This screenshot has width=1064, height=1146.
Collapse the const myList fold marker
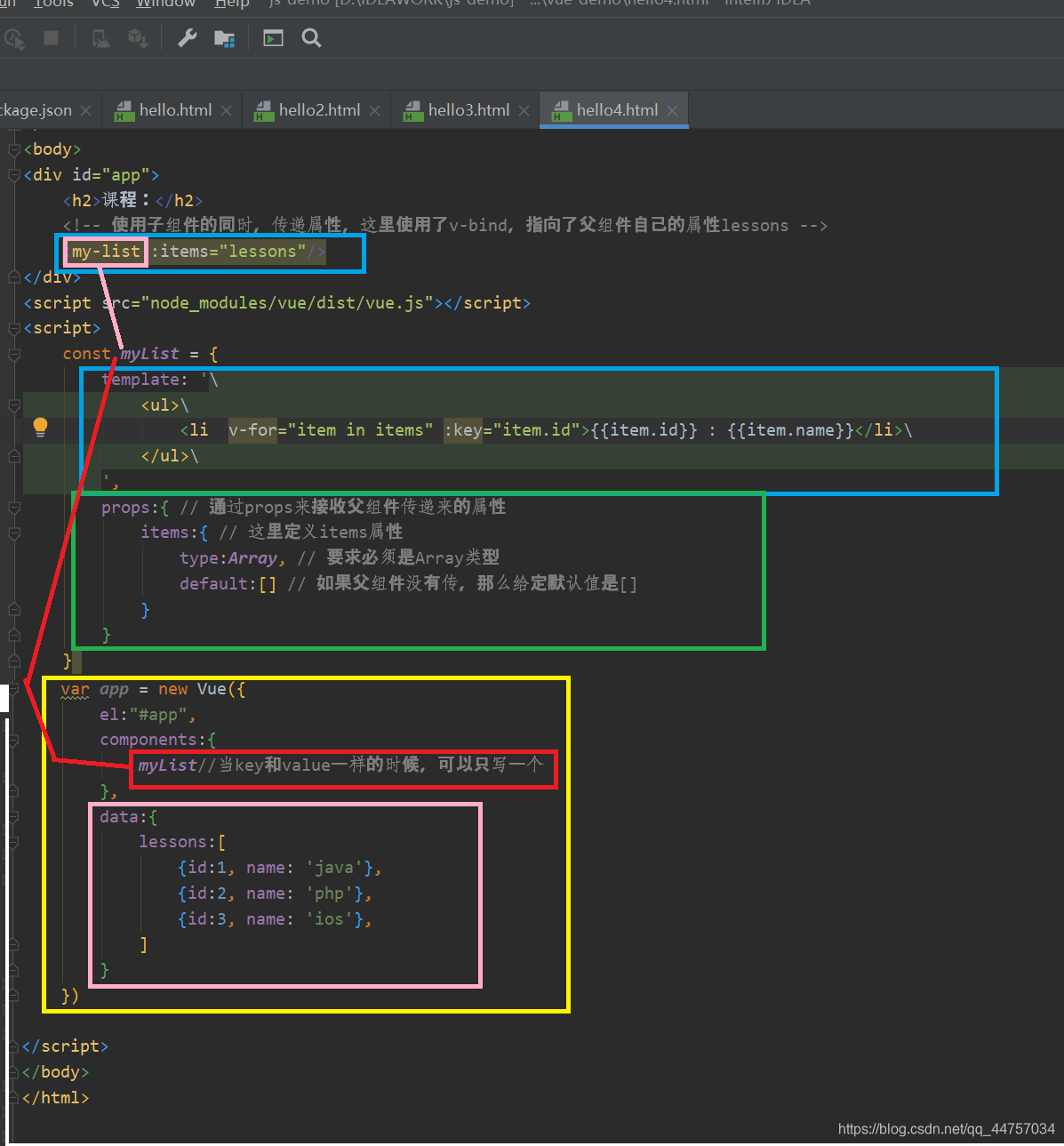14,354
